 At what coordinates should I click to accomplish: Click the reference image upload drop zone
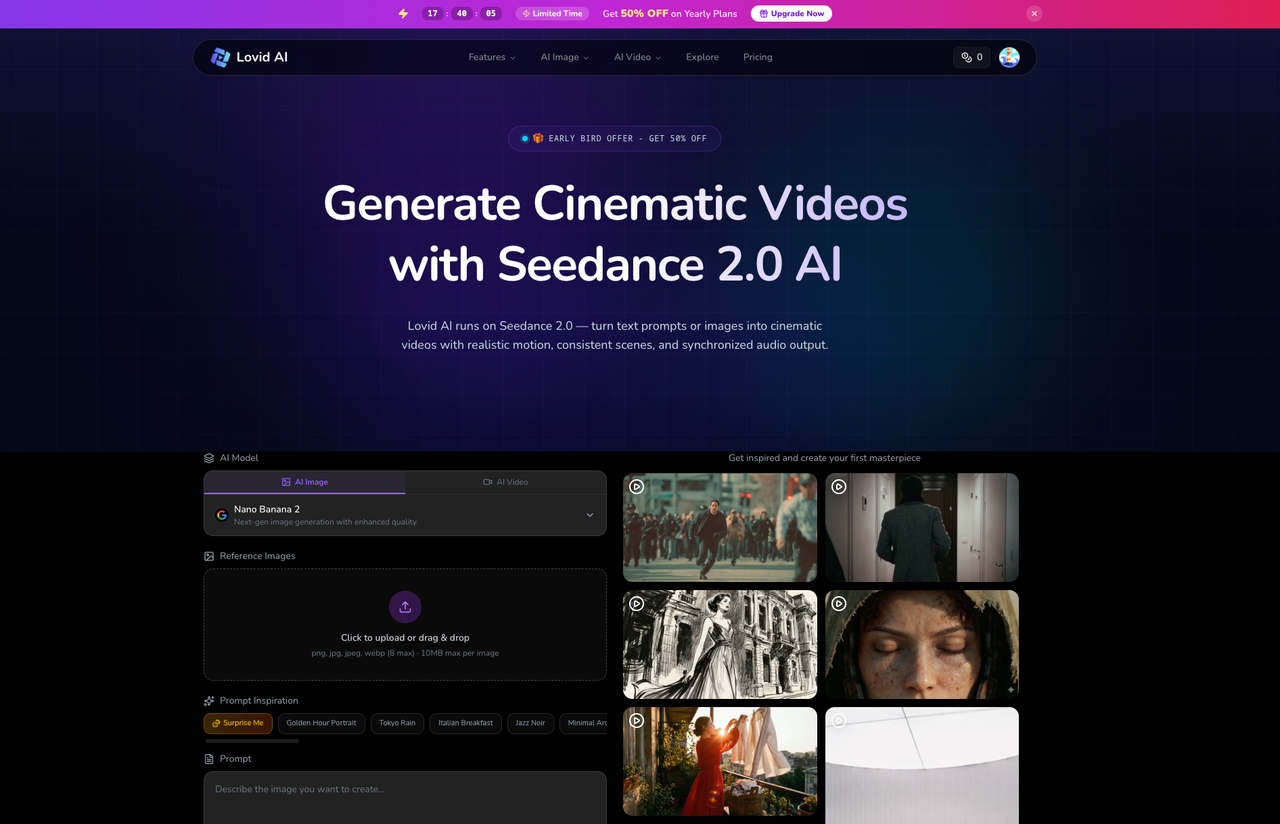pos(405,625)
